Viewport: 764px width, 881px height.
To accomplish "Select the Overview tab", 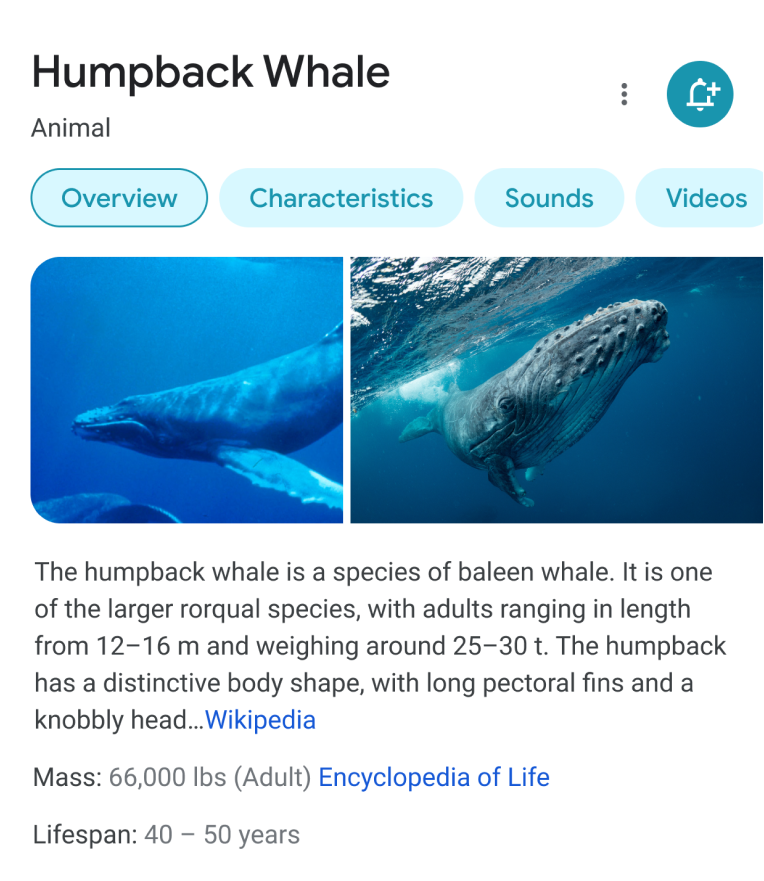I will pyautogui.click(x=119, y=198).
